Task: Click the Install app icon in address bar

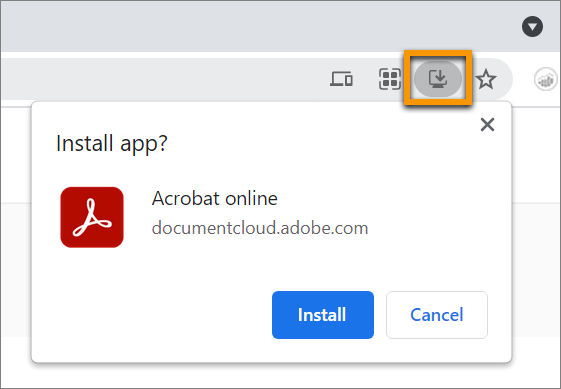Action: (438, 78)
